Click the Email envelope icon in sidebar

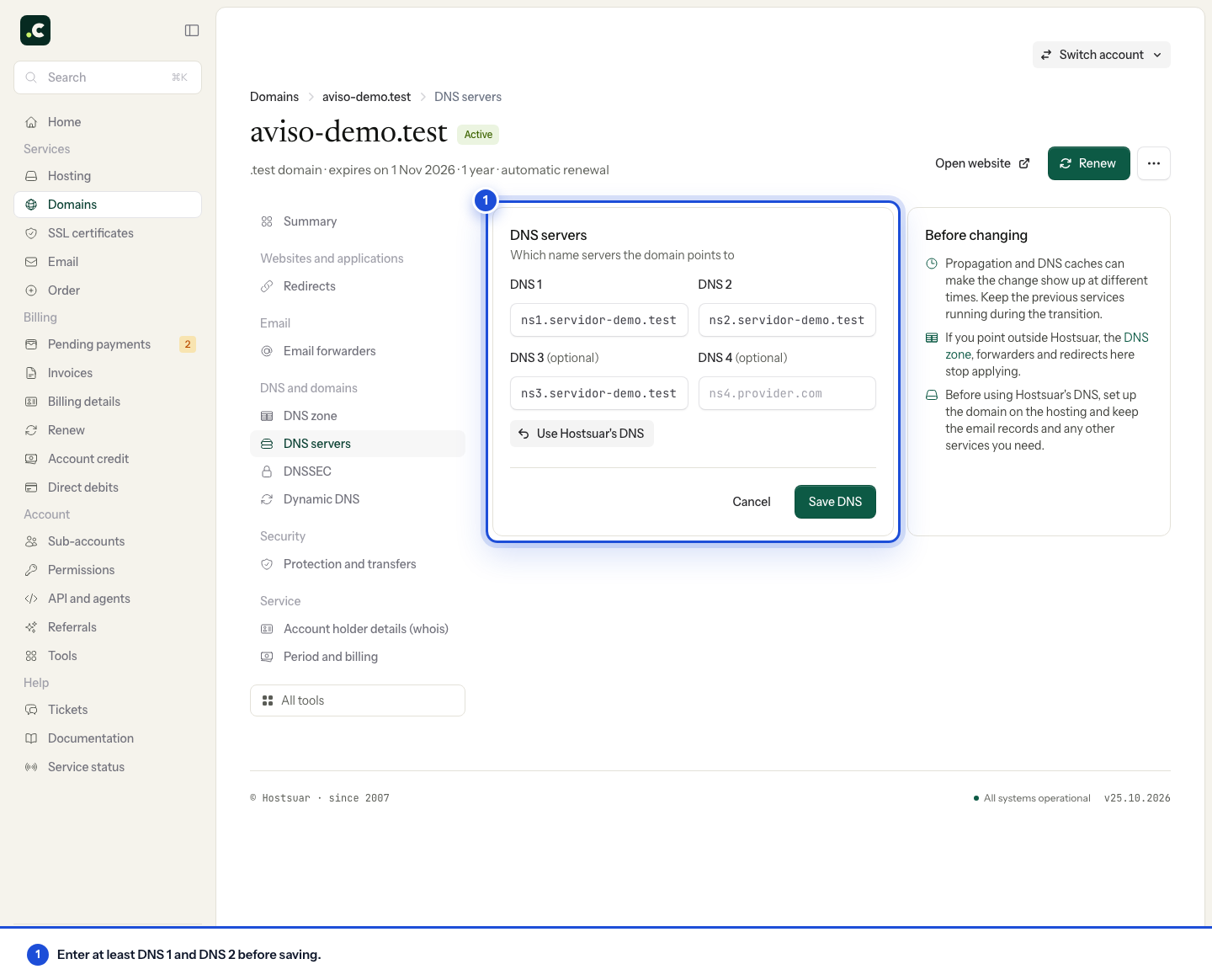31,262
